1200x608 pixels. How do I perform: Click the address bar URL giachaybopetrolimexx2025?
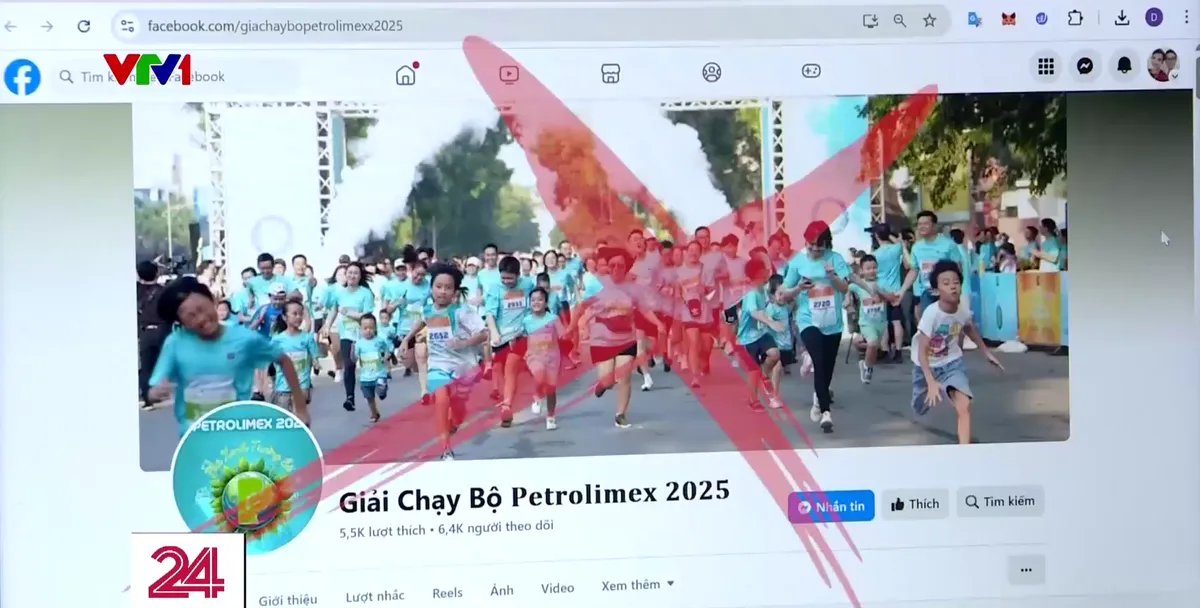coord(275,26)
